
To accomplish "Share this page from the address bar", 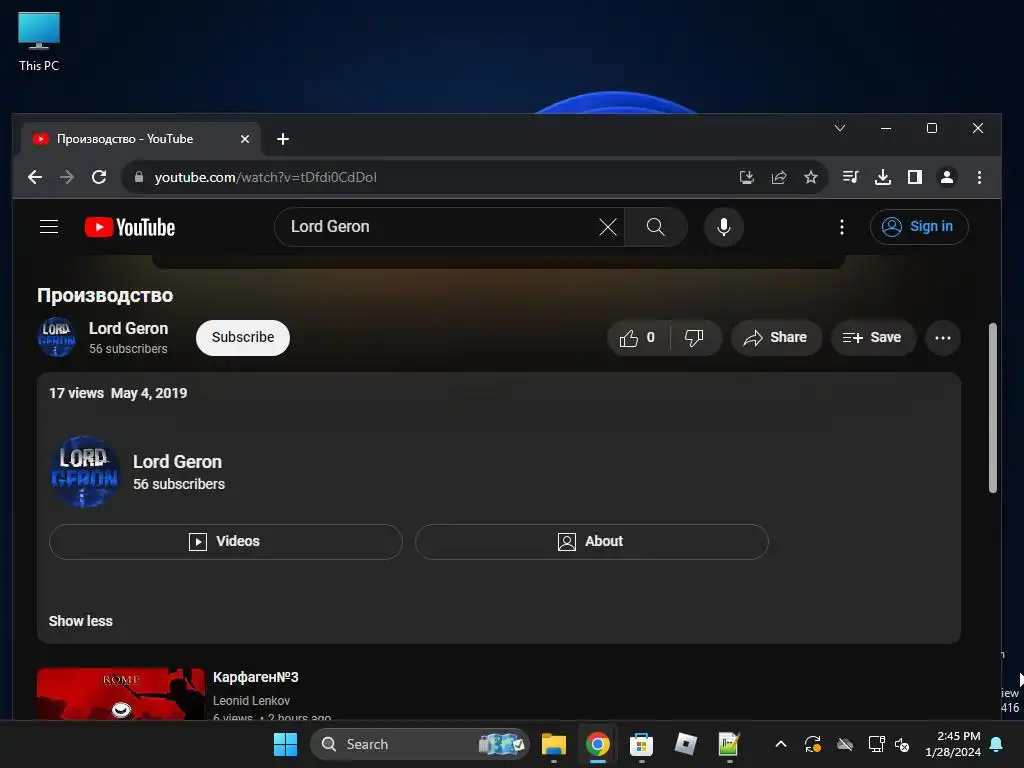I will tap(778, 177).
